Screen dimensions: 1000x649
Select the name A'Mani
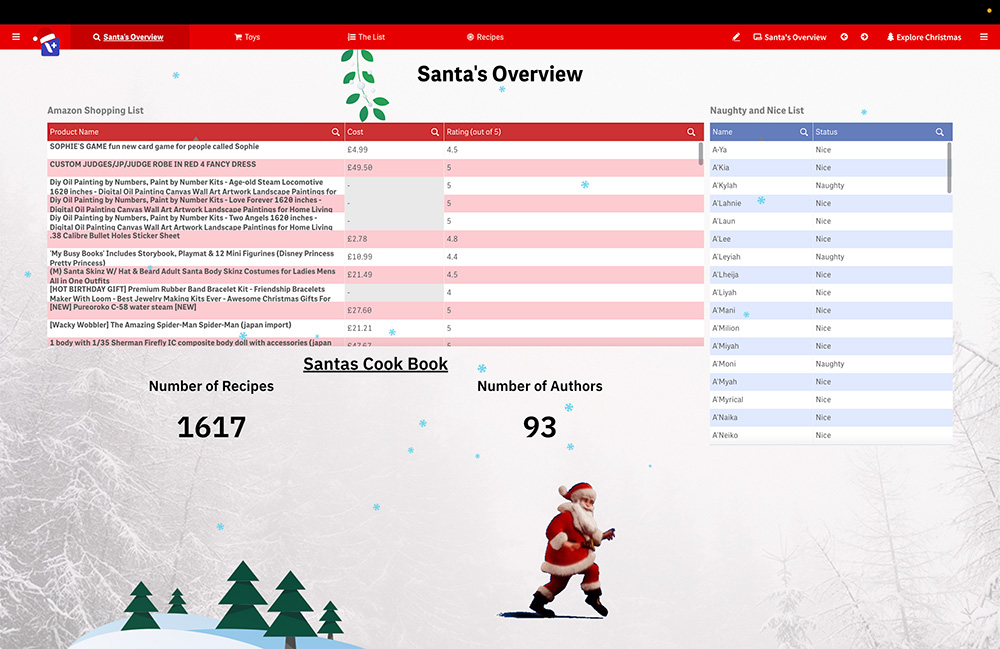(761, 310)
